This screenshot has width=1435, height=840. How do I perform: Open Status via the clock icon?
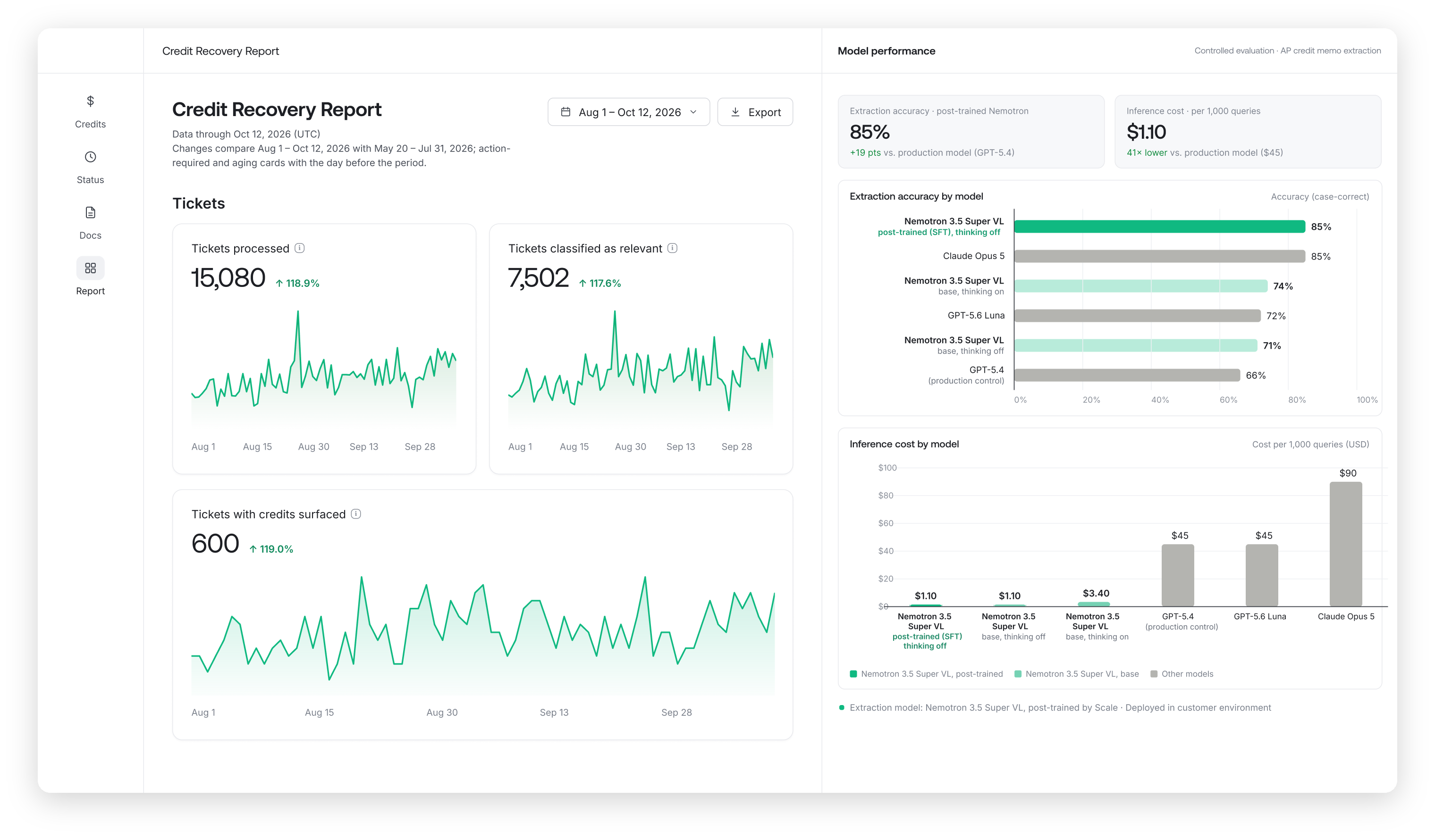tap(90, 157)
